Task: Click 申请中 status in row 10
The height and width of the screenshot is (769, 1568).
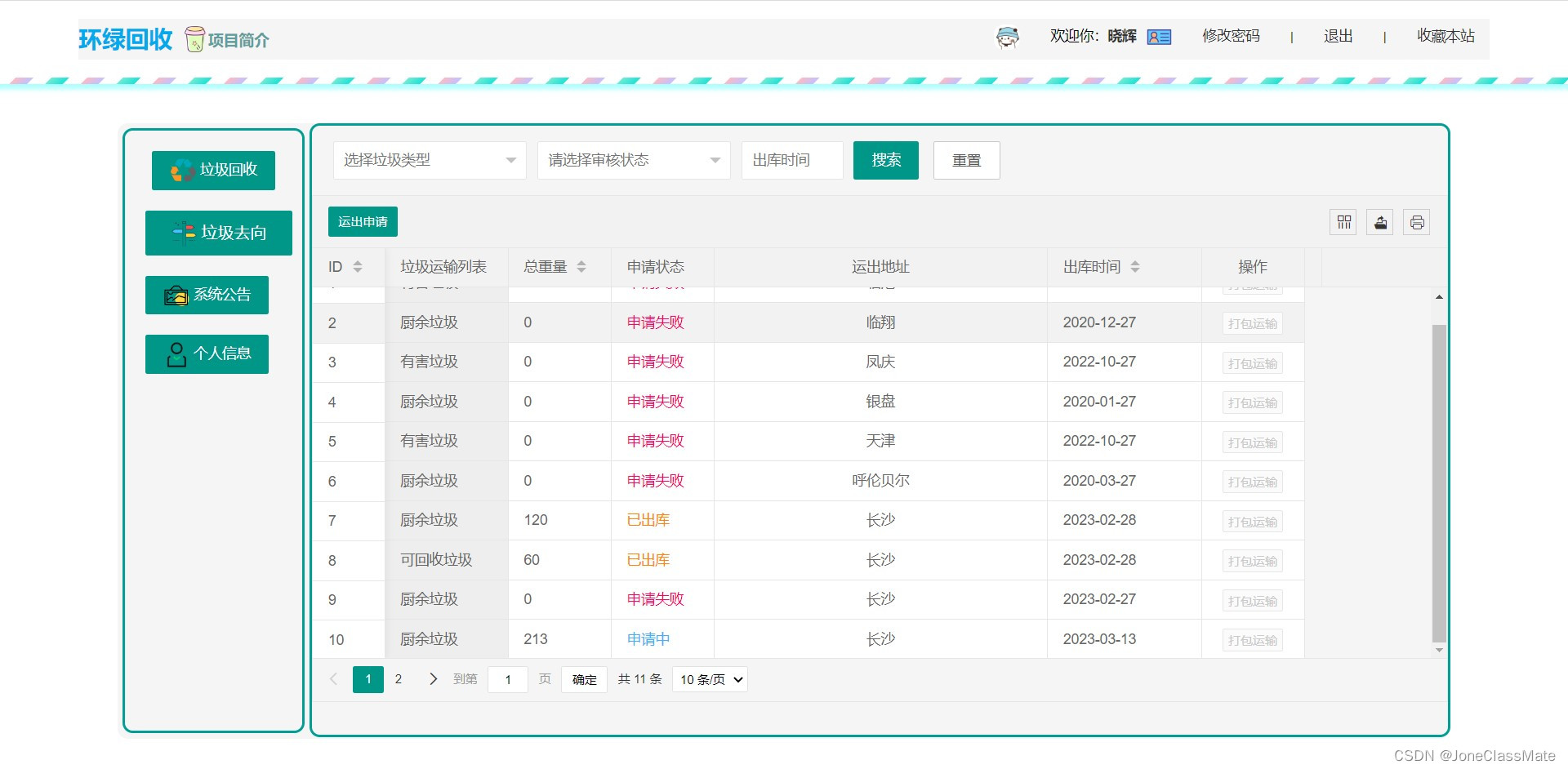Action: click(x=648, y=639)
